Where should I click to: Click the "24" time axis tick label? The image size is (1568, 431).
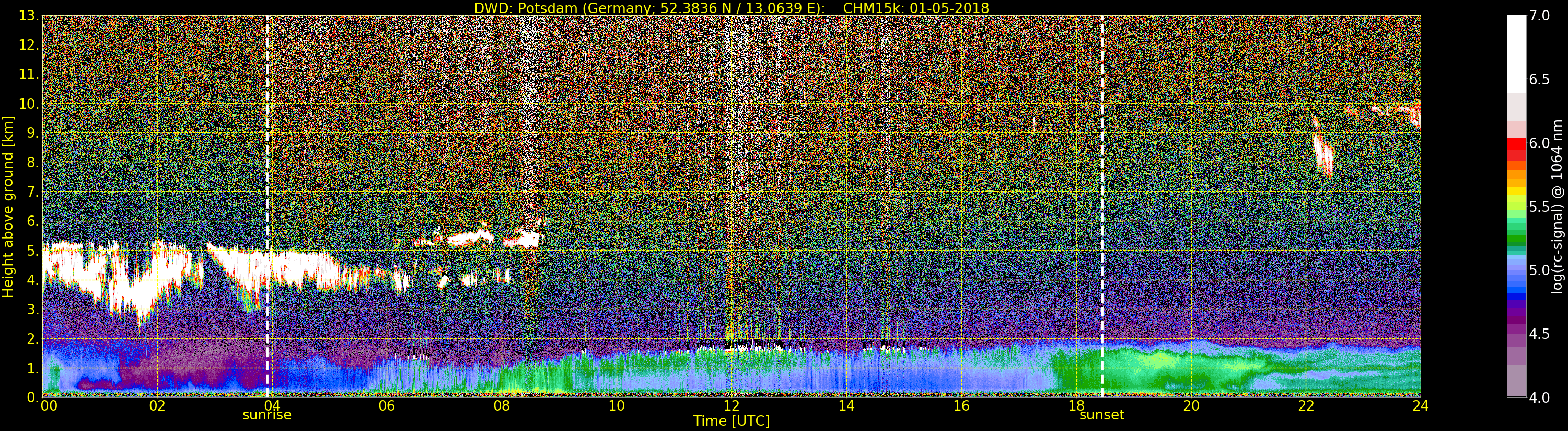pos(1421,405)
